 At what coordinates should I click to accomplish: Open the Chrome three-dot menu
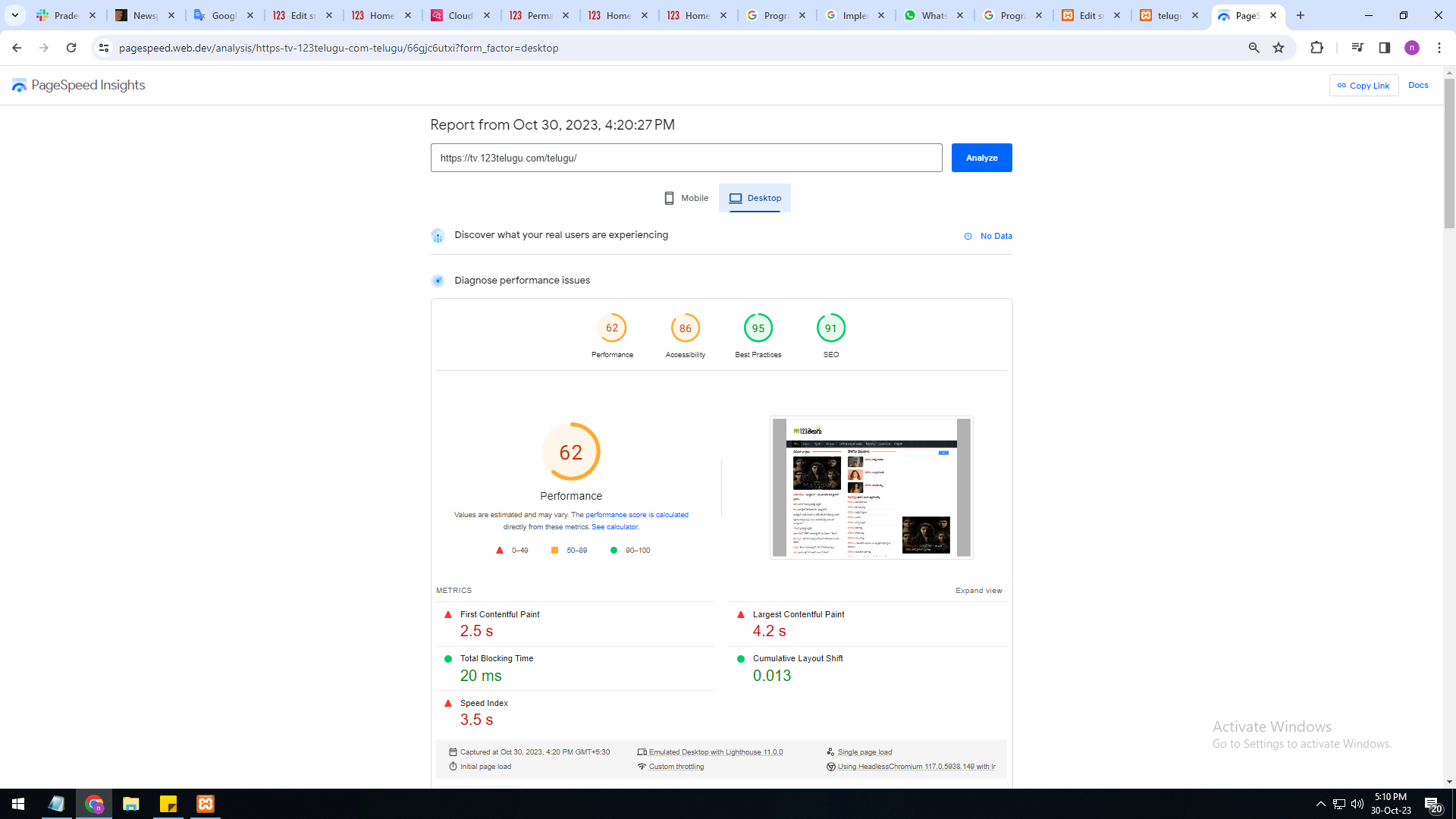pyautogui.click(x=1439, y=48)
